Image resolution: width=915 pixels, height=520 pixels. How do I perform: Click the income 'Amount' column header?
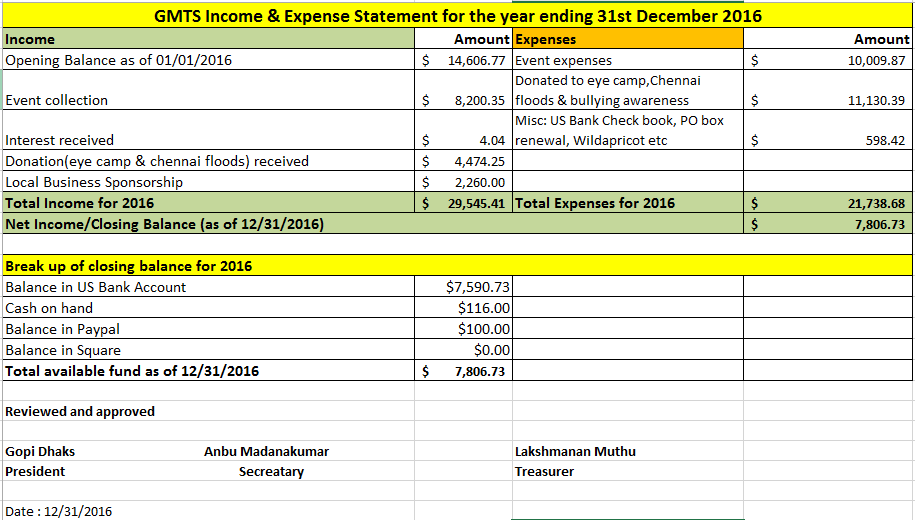(463, 39)
